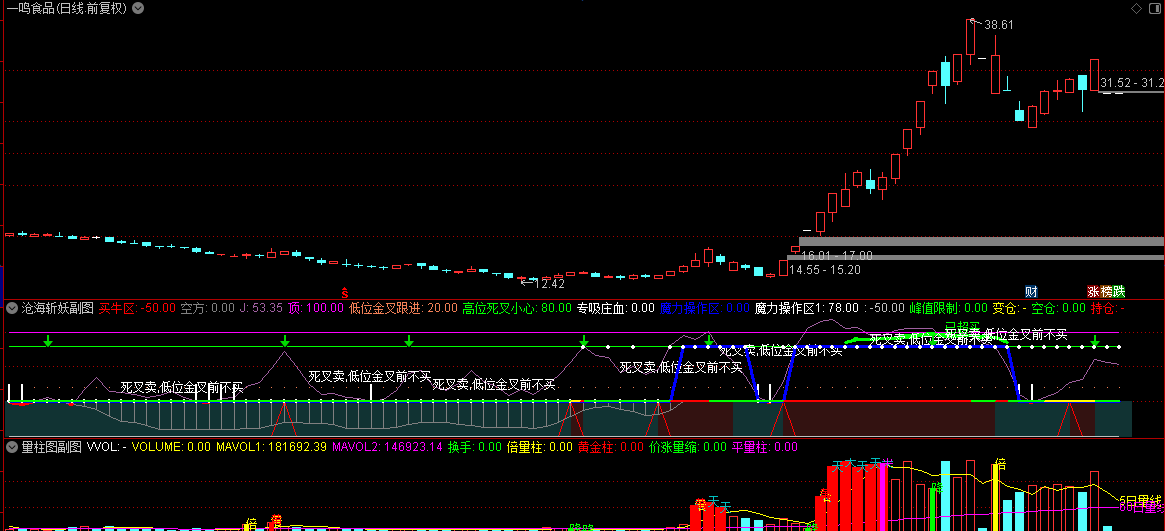The width and height of the screenshot is (1165, 531).
Task: Click the 榜 badge under the chart
Action: [1106, 291]
